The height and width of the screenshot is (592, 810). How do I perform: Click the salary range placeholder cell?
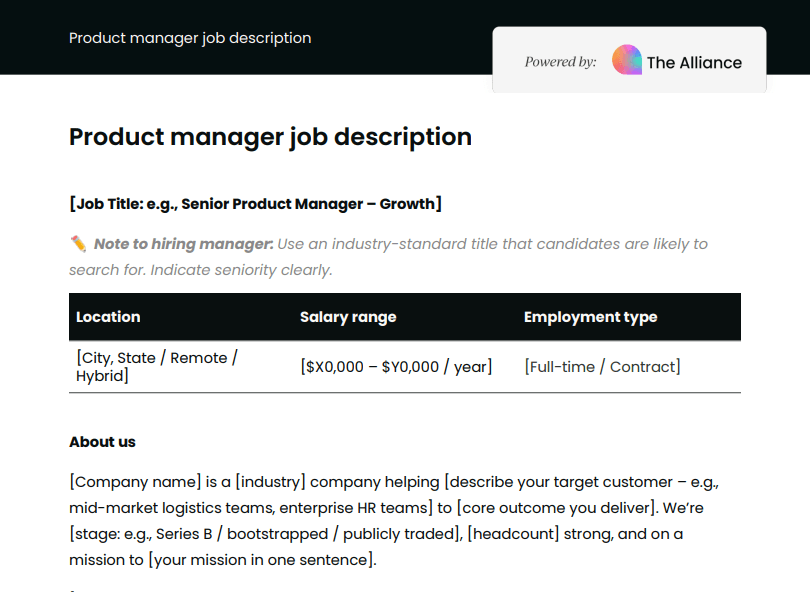click(x=396, y=367)
